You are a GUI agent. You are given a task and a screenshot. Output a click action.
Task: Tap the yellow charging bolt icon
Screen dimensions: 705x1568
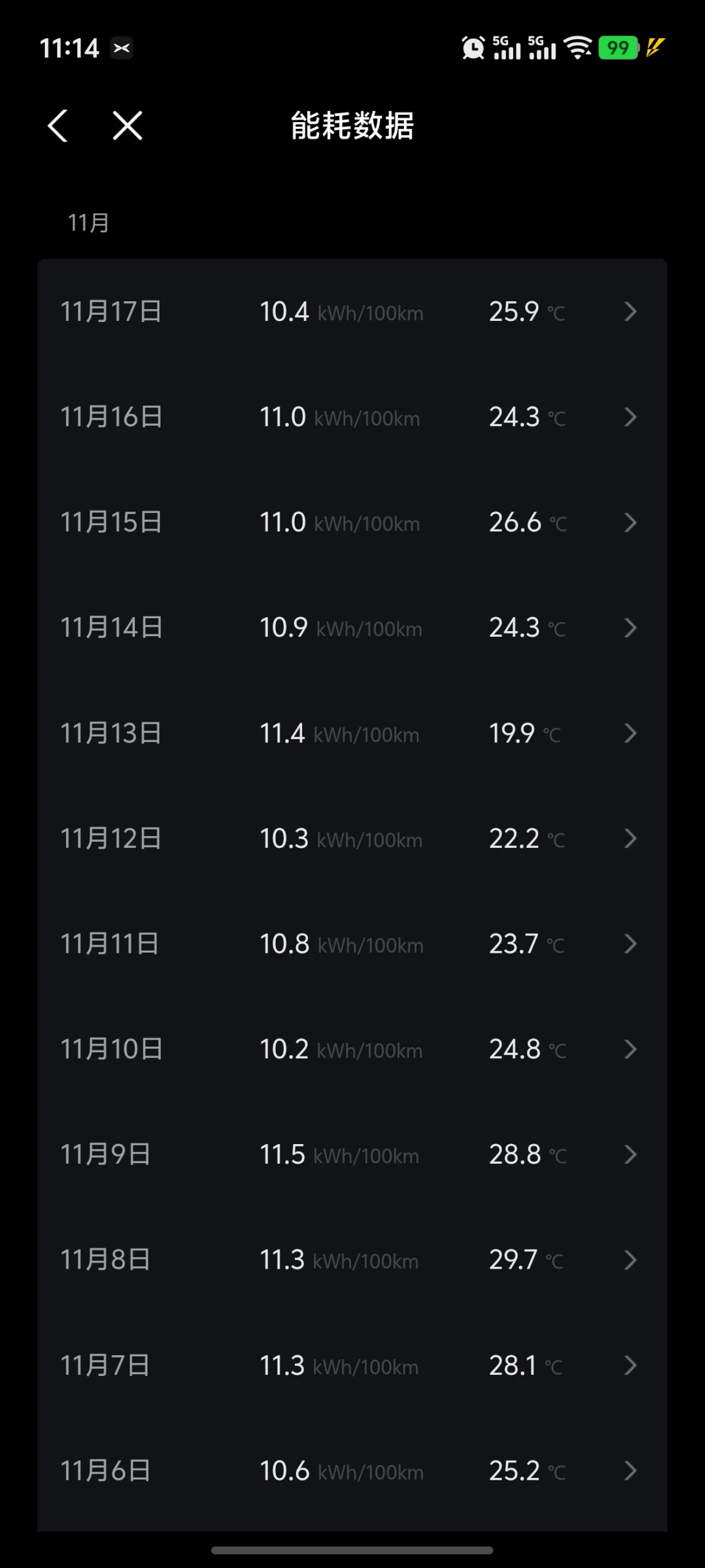655,47
